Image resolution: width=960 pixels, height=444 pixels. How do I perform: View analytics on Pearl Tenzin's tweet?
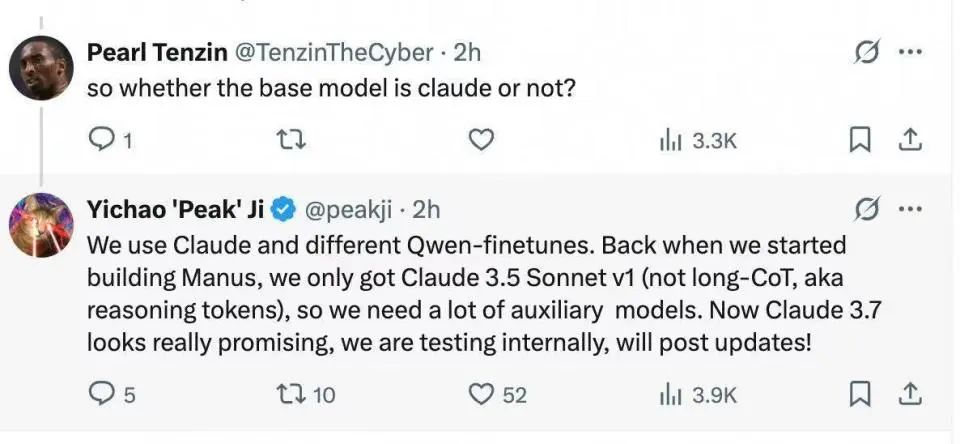[672, 141]
